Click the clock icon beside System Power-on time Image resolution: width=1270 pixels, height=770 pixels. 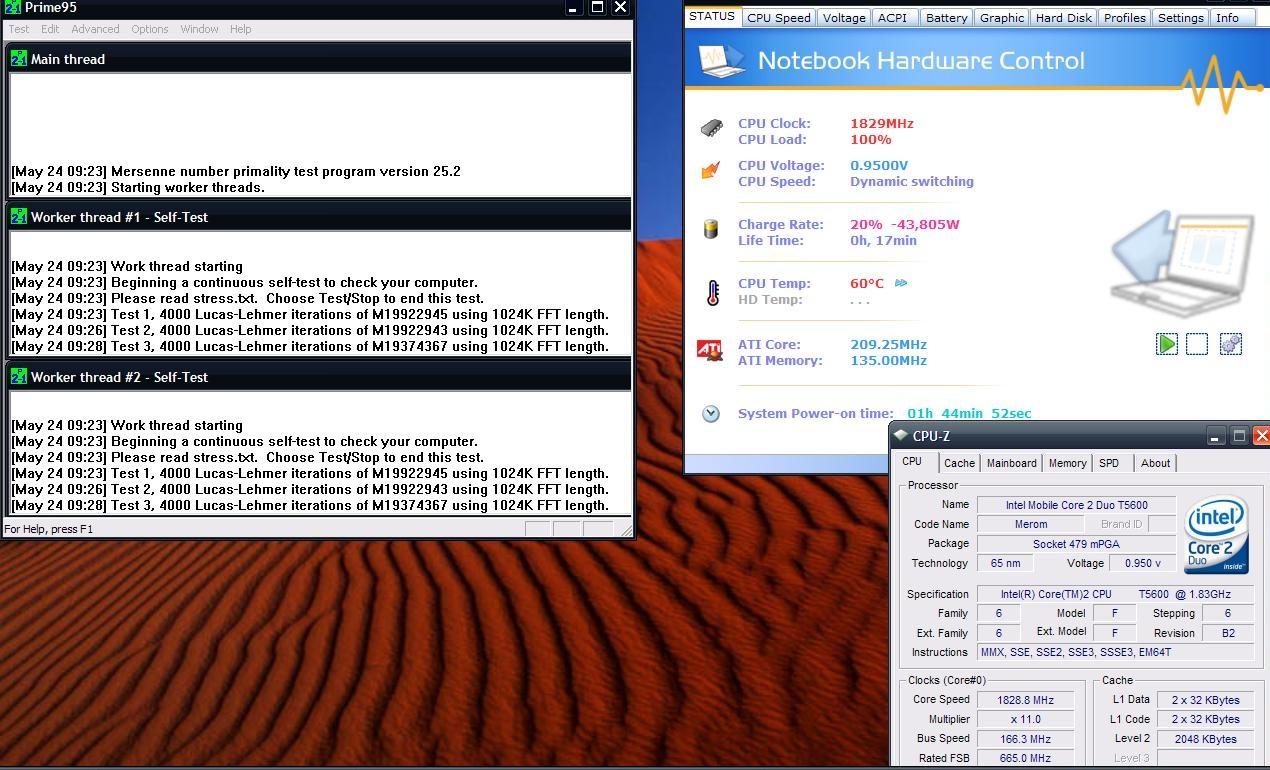tap(711, 413)
